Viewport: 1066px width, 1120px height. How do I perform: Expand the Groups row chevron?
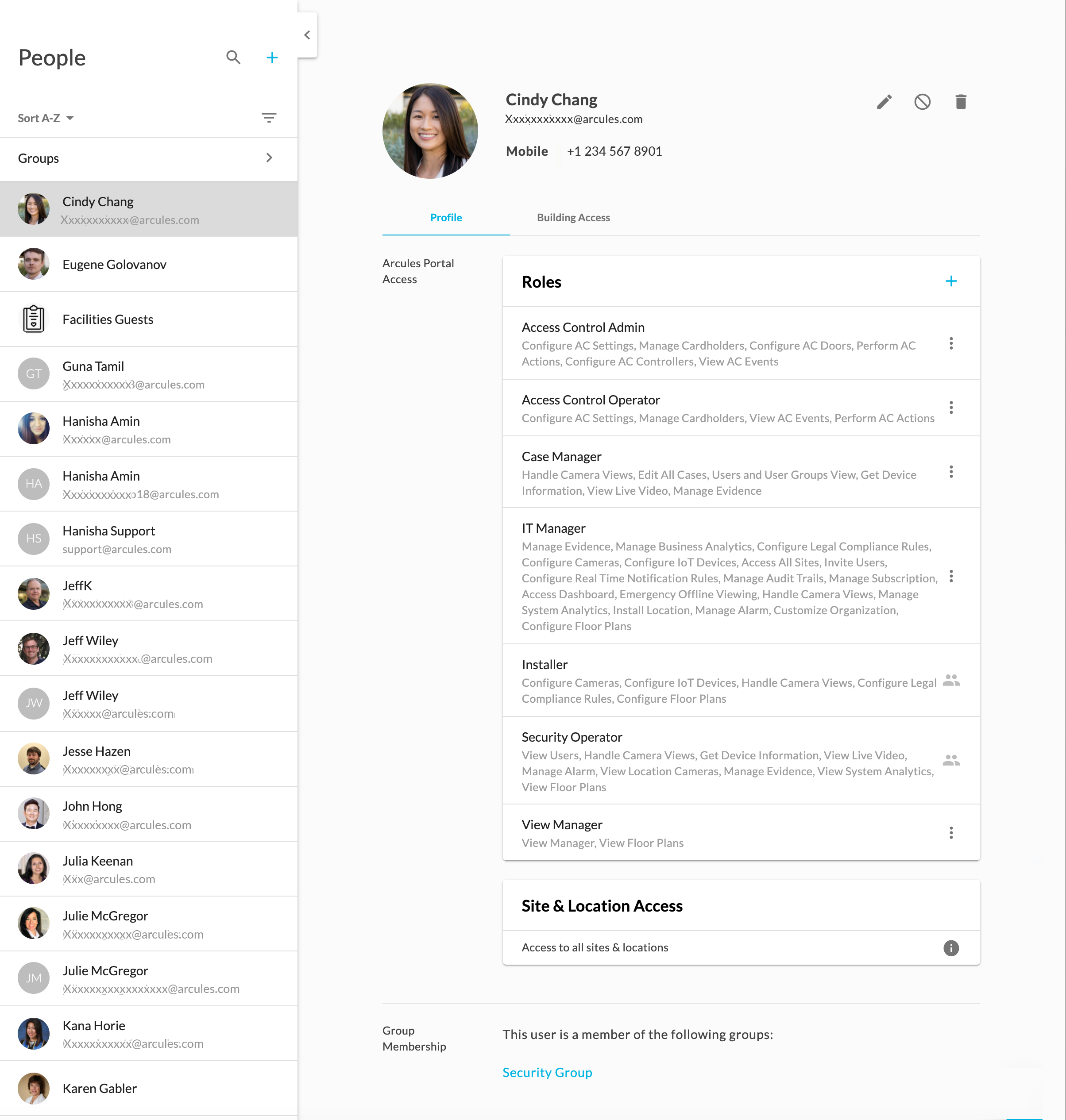coord(269,158)
